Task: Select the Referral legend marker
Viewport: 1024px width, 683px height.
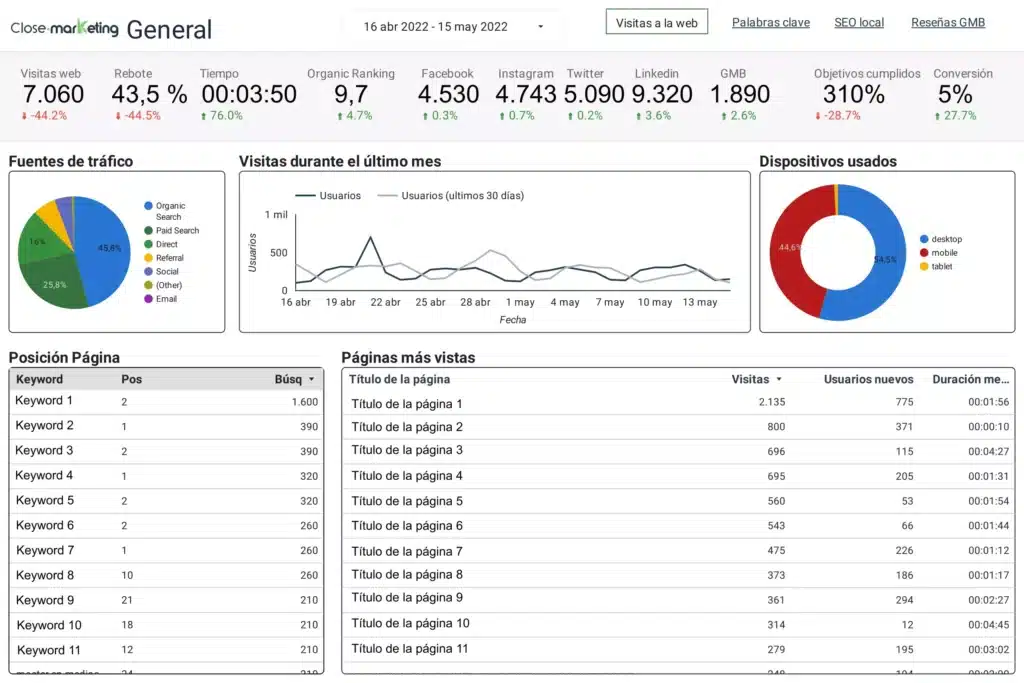Action: click(148, 258)
